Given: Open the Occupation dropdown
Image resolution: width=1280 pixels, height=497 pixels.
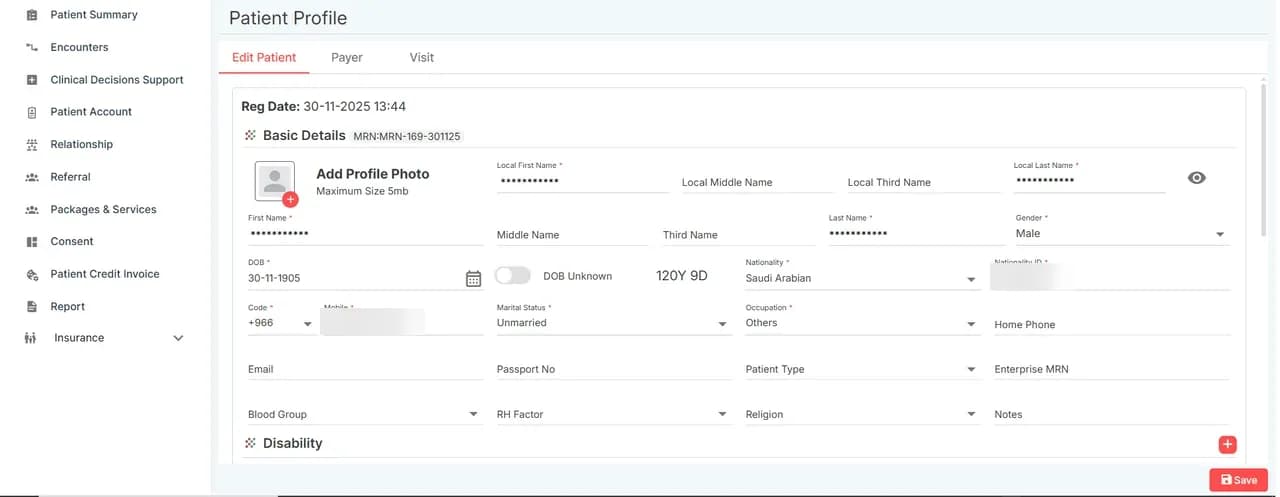Looking at the screenshot, I should click(862, 323).
